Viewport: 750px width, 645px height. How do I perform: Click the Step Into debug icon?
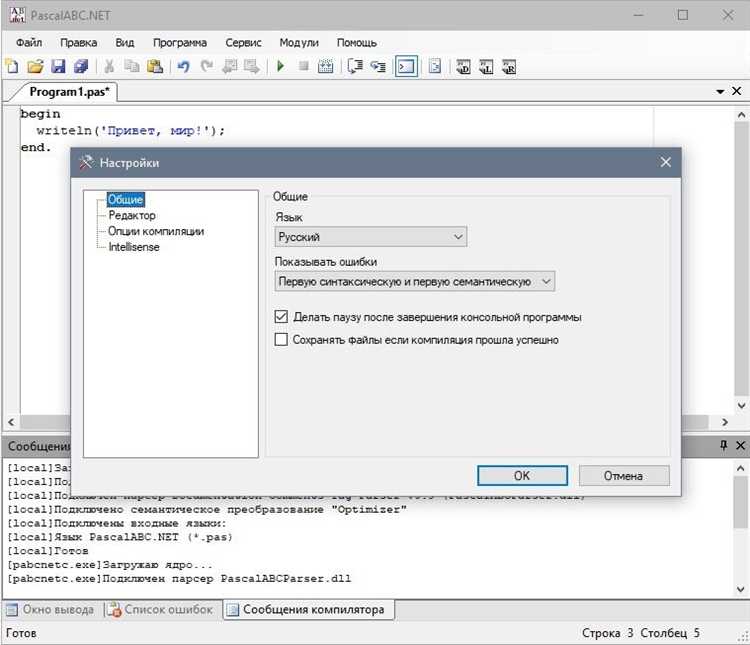point(378,67)
